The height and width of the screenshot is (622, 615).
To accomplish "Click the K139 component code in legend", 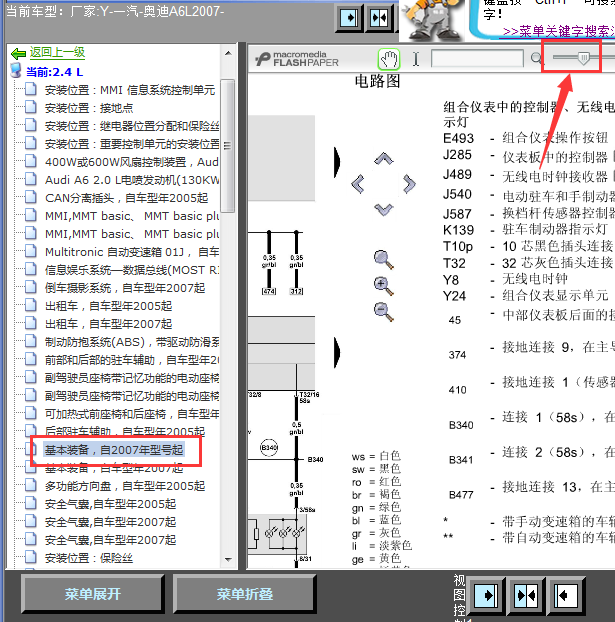I will pyautogui.click(x=458, y=230).
